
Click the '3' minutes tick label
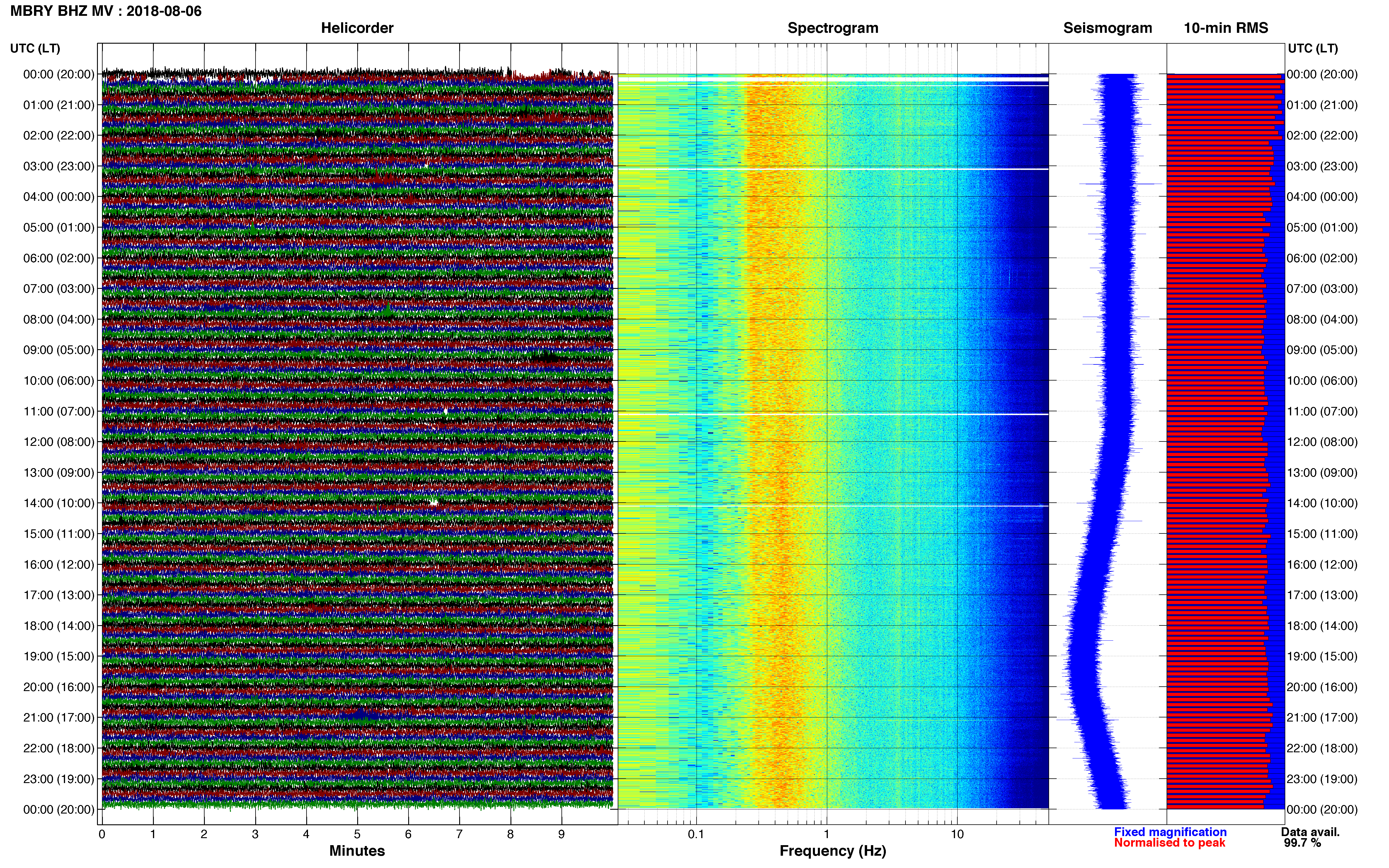pyautogui.click(x=255, y=834)
